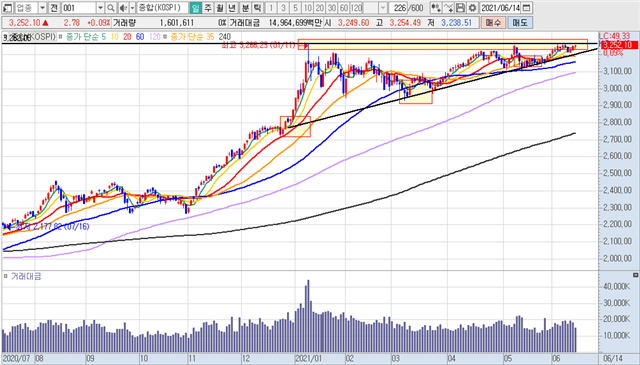Click the 매수 buy button
This screenshot has height=365, width=640.
click(493, 23)
